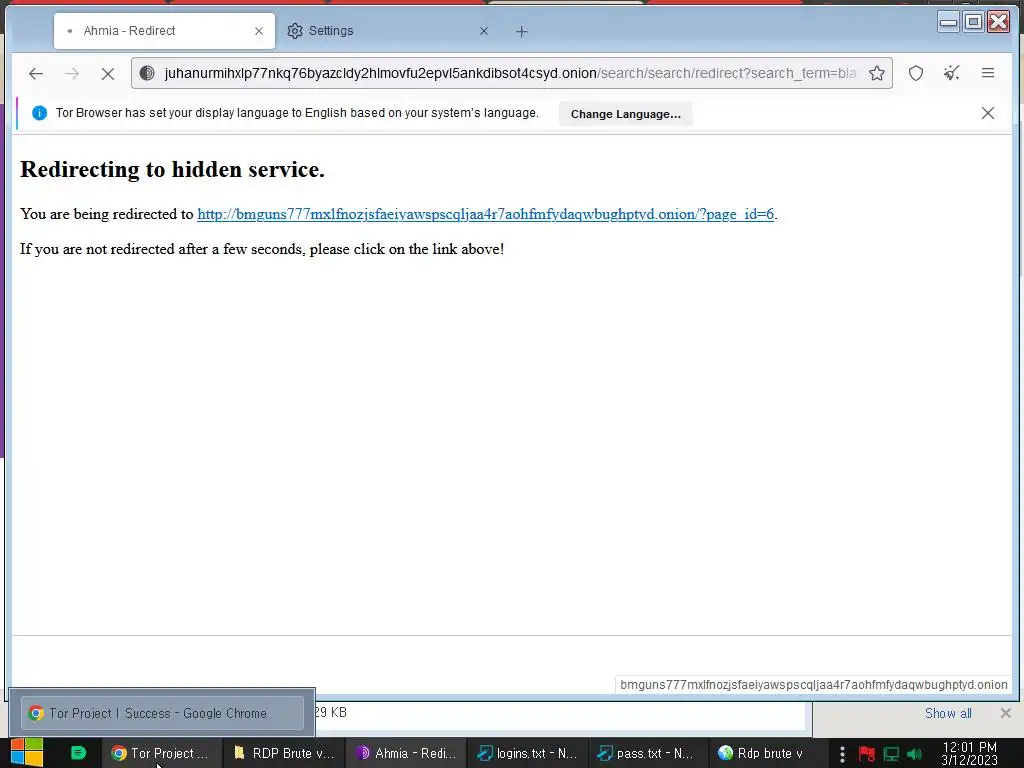Switch to the Ahmia - Redirect tab
Image resolution: width=1024 pixels, height=768 pixels.
tap(165, 31)
